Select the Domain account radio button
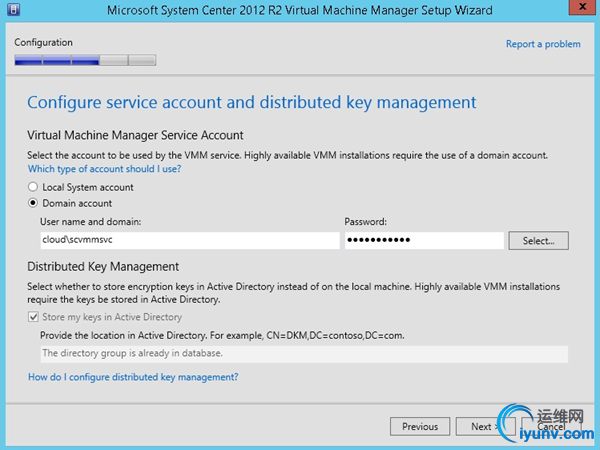The image size is (600, 450). [x=33, y=203]
